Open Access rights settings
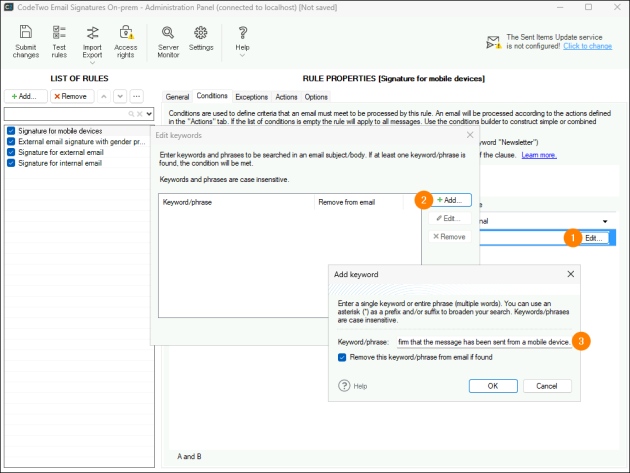The image size is (630, 473). [x=126, y=41]
